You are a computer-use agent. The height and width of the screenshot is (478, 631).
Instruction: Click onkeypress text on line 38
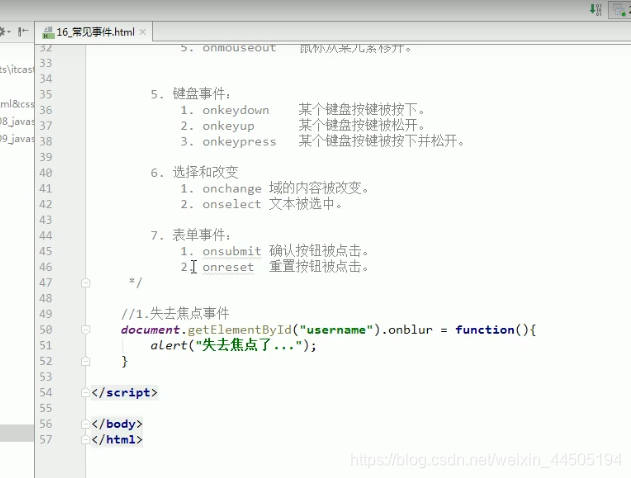(x=239, y=142)
